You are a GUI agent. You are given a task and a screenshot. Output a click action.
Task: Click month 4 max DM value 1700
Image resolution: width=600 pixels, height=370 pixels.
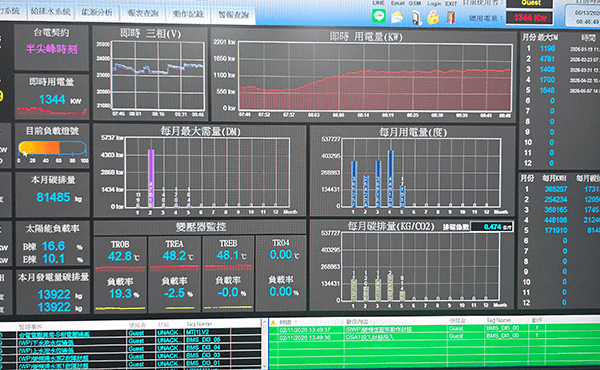pyautogui.click(x=547, y=80)
